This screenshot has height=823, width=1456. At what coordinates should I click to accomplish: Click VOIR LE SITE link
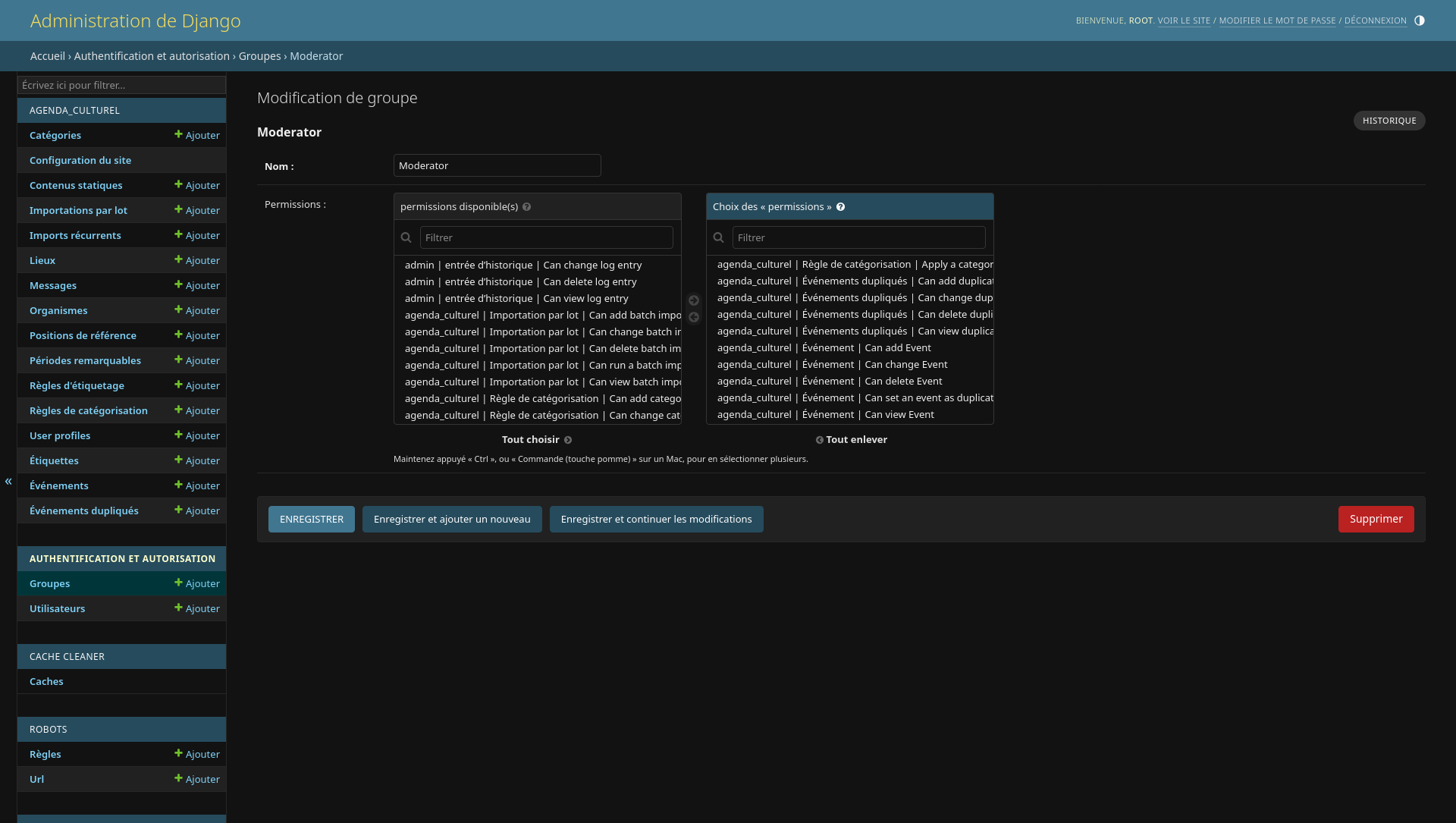(x=1184, y=20)
